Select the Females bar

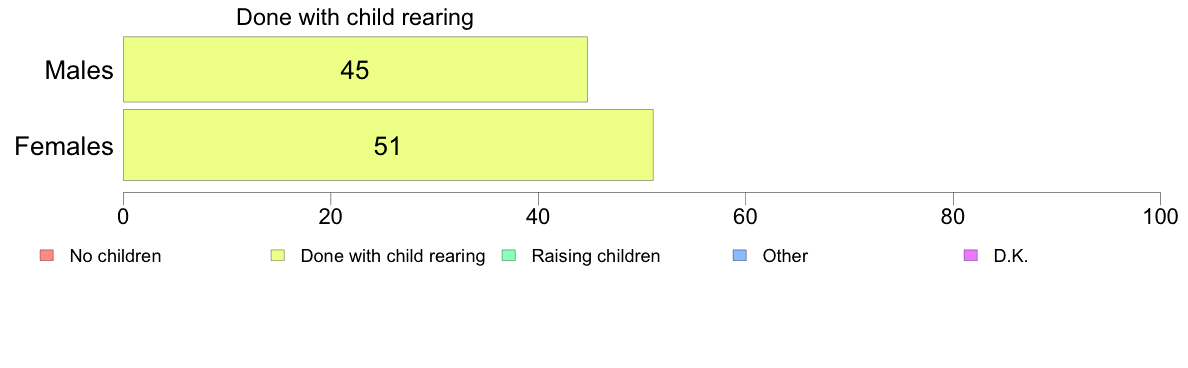click(x=388, y=145)
